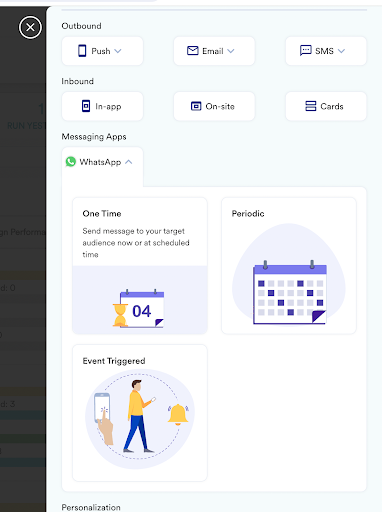This screenshot has height=512, width=382.
Task: Click the In-app icon
Action: [x=86, y=106]
